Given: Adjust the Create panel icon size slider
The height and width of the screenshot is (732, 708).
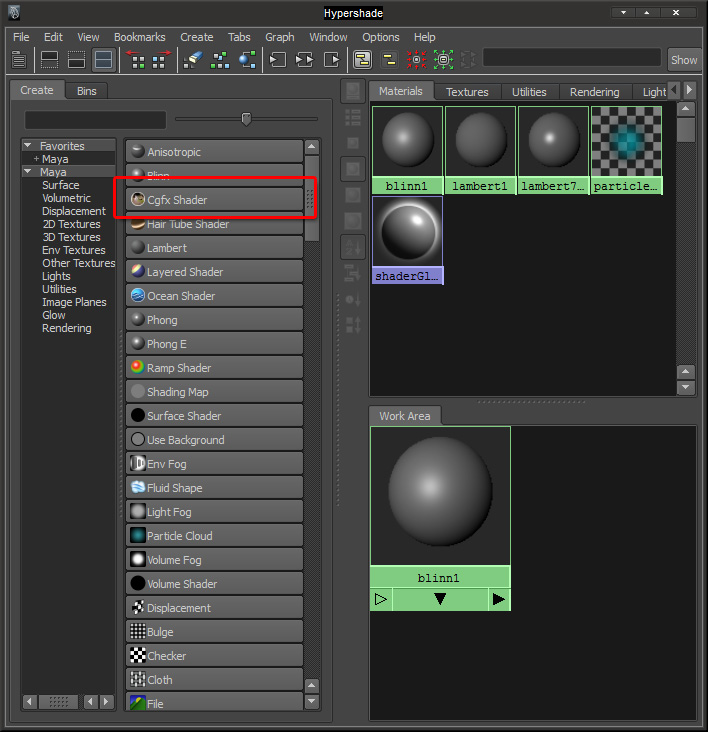Looking at the screenshot, I should click(246, 119).
